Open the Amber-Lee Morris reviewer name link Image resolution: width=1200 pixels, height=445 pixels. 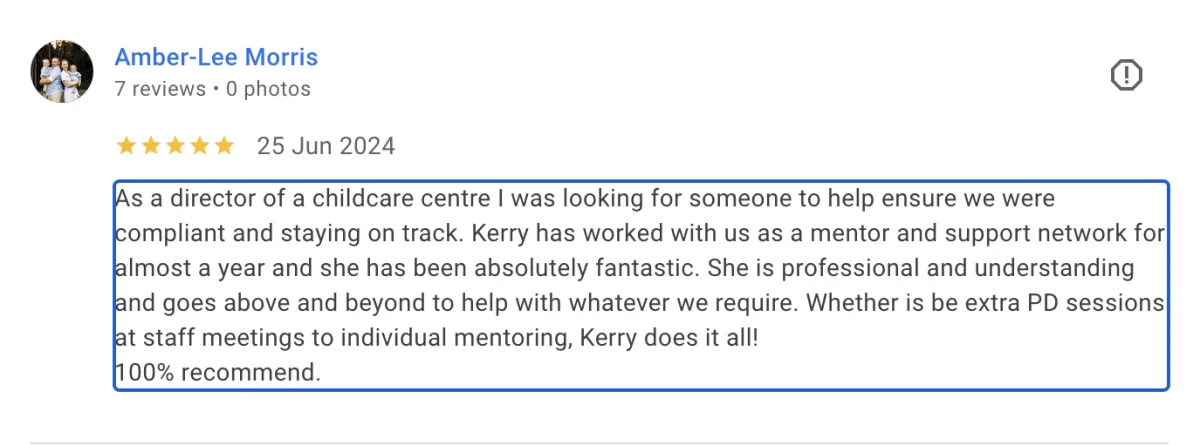pos(216,57)
